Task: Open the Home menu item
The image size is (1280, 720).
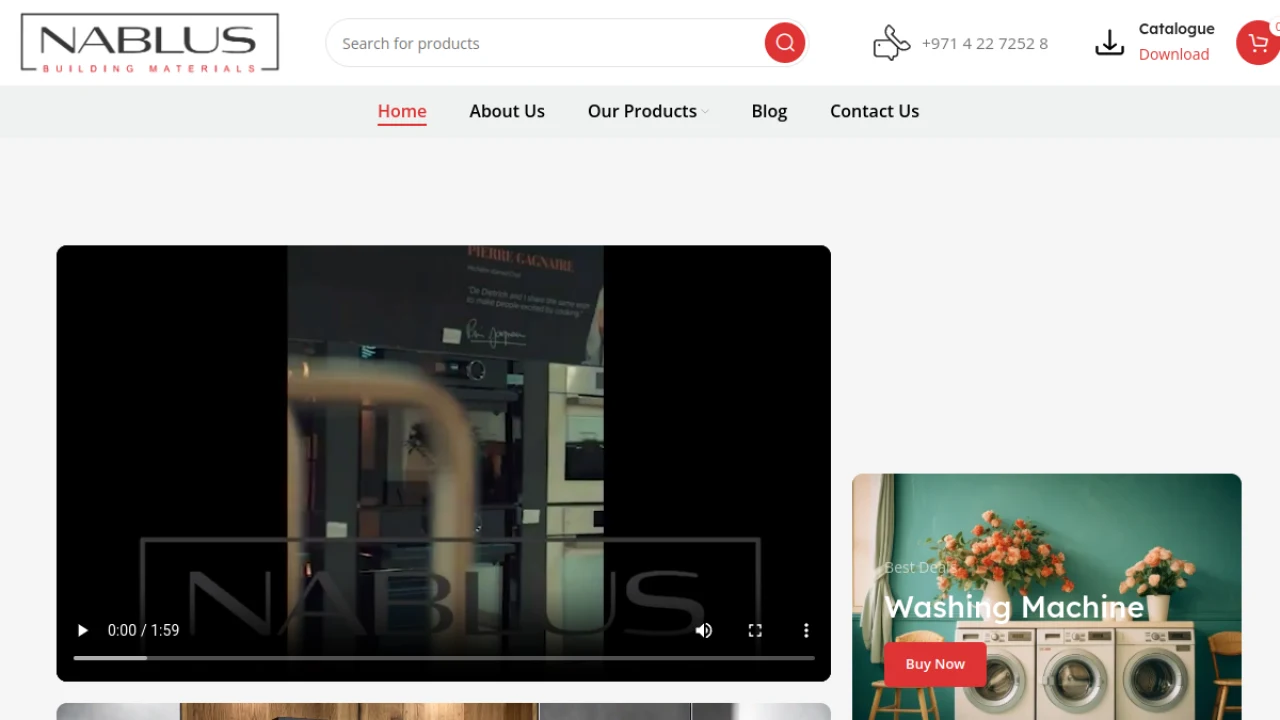Action: 402,111
